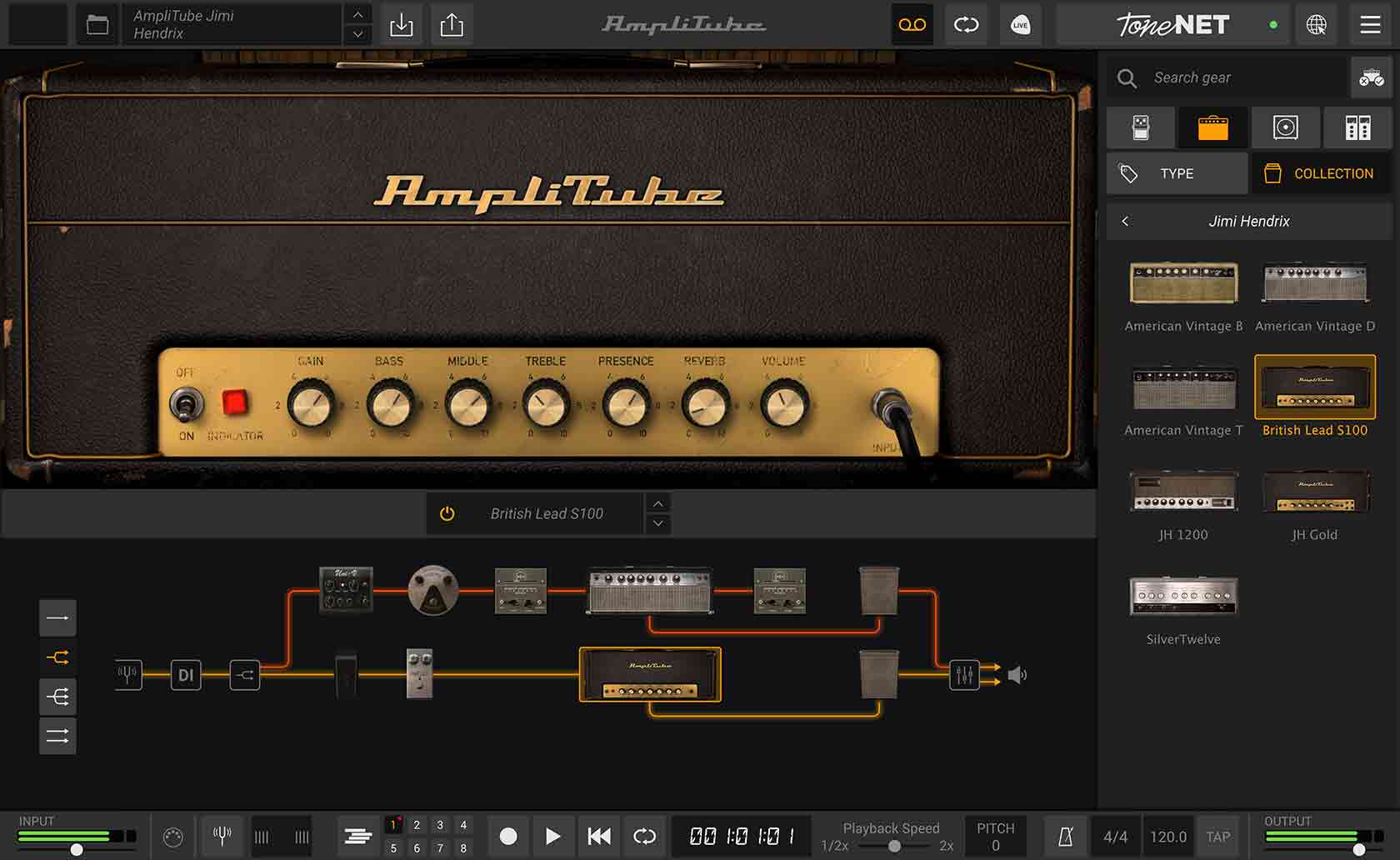The width and height of the screenshot is (1400, 860).
Task: Click the export preset share icon
Action: (x=452, y=25)
